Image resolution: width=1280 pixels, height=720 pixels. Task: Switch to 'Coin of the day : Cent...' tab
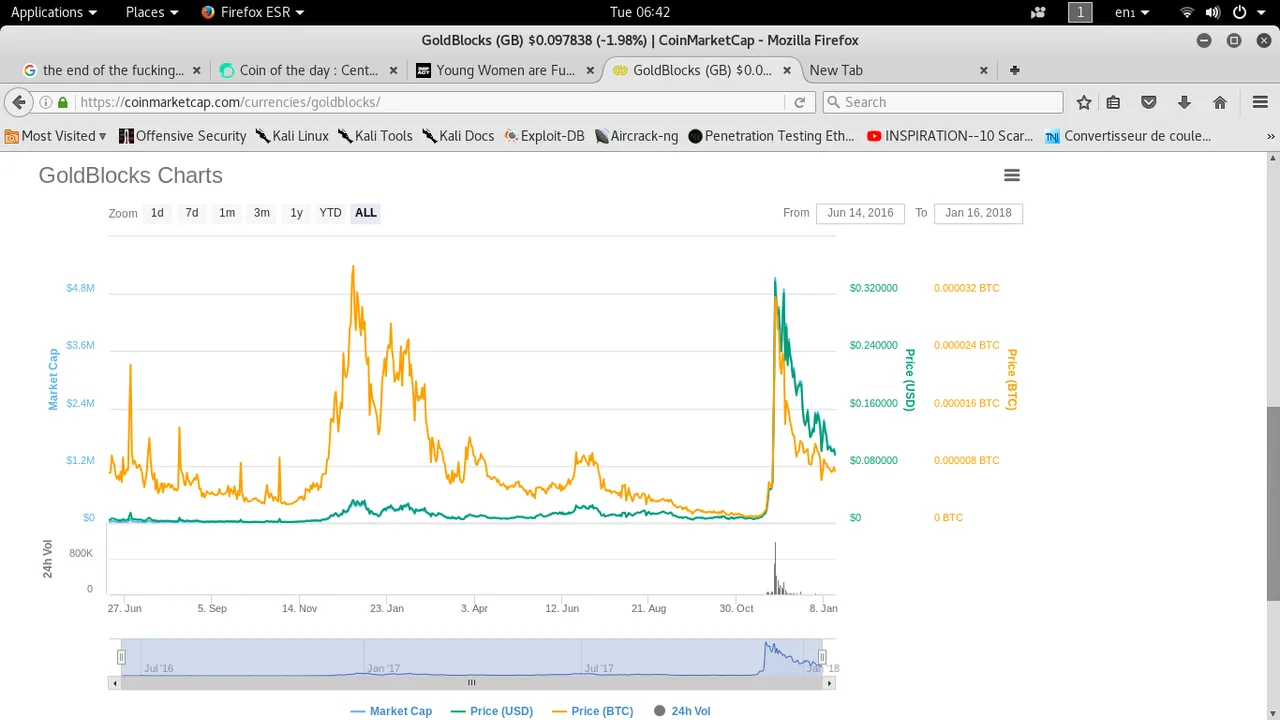point(299,70)
